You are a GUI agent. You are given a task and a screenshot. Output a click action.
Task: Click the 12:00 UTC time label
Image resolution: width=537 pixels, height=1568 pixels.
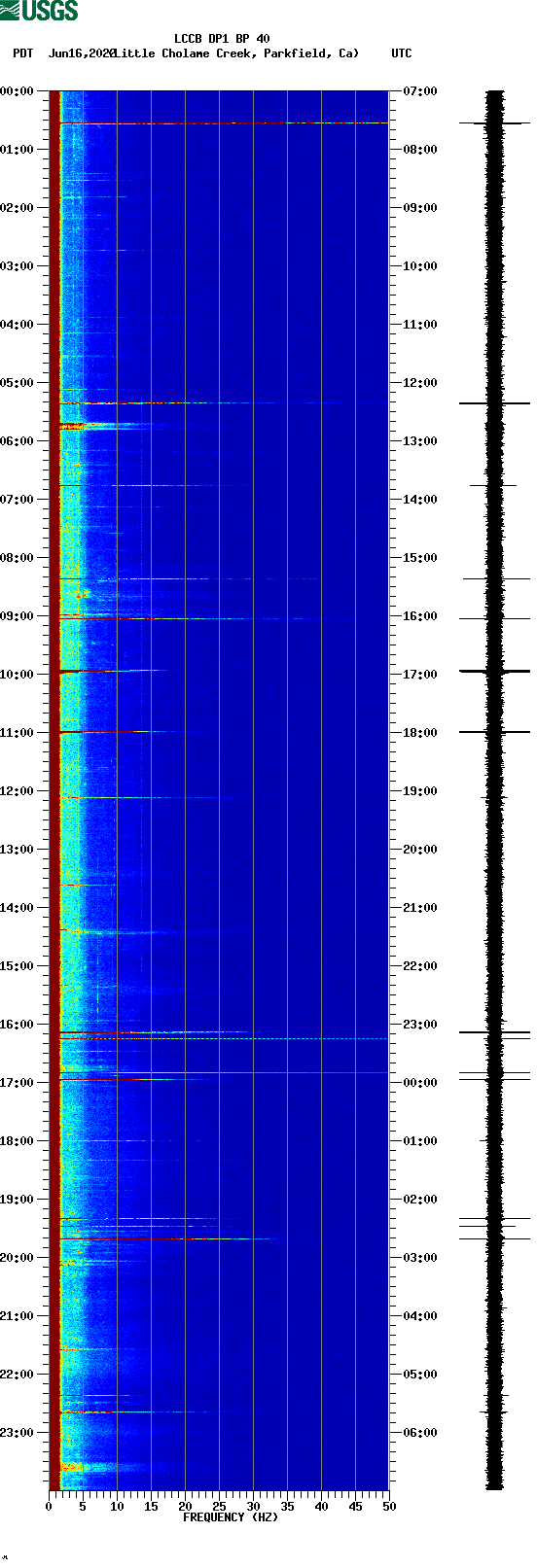click(x=419, y=383)
